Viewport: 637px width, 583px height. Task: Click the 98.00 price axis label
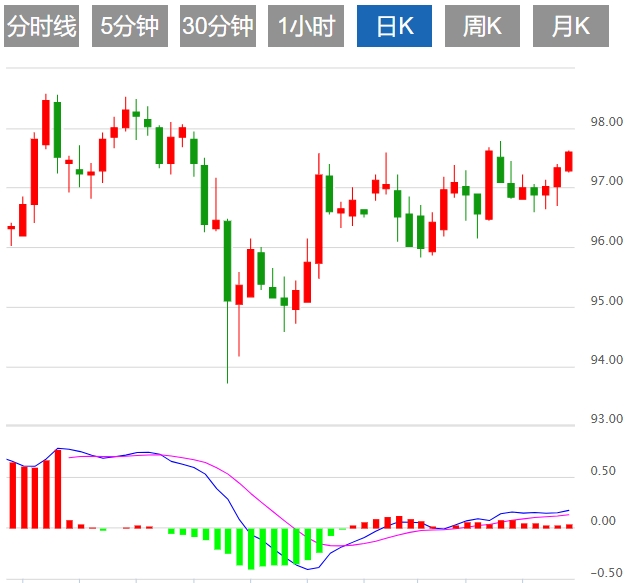click(x=607, y=122)
